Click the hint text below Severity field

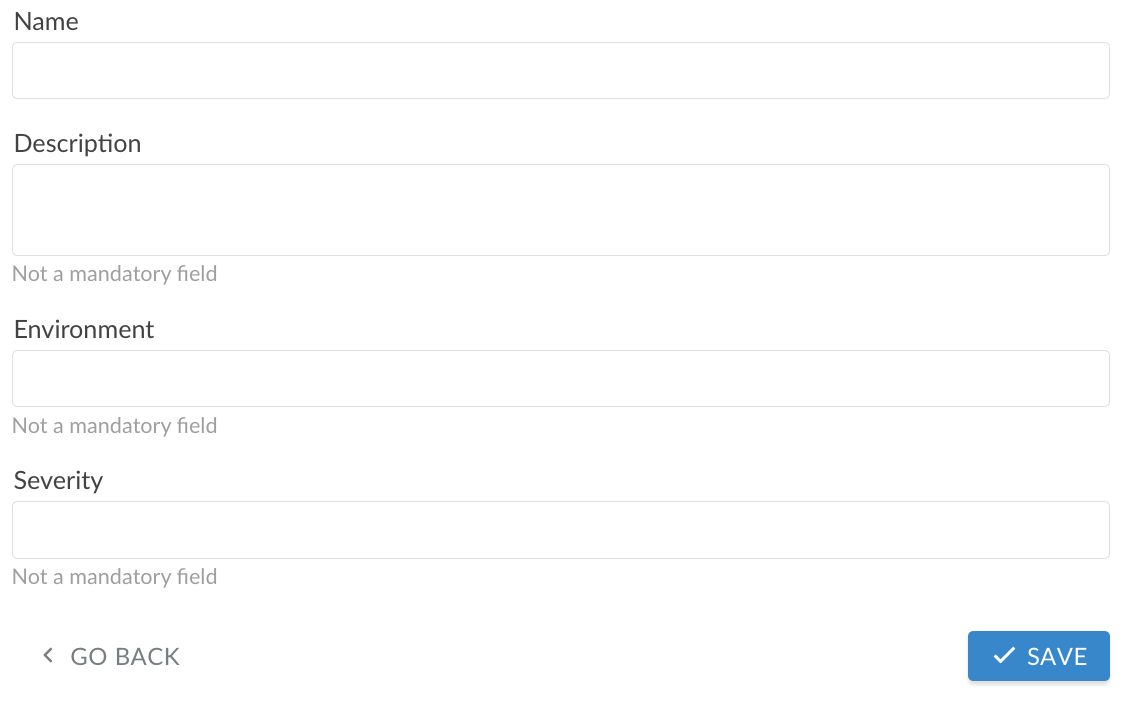114,577
